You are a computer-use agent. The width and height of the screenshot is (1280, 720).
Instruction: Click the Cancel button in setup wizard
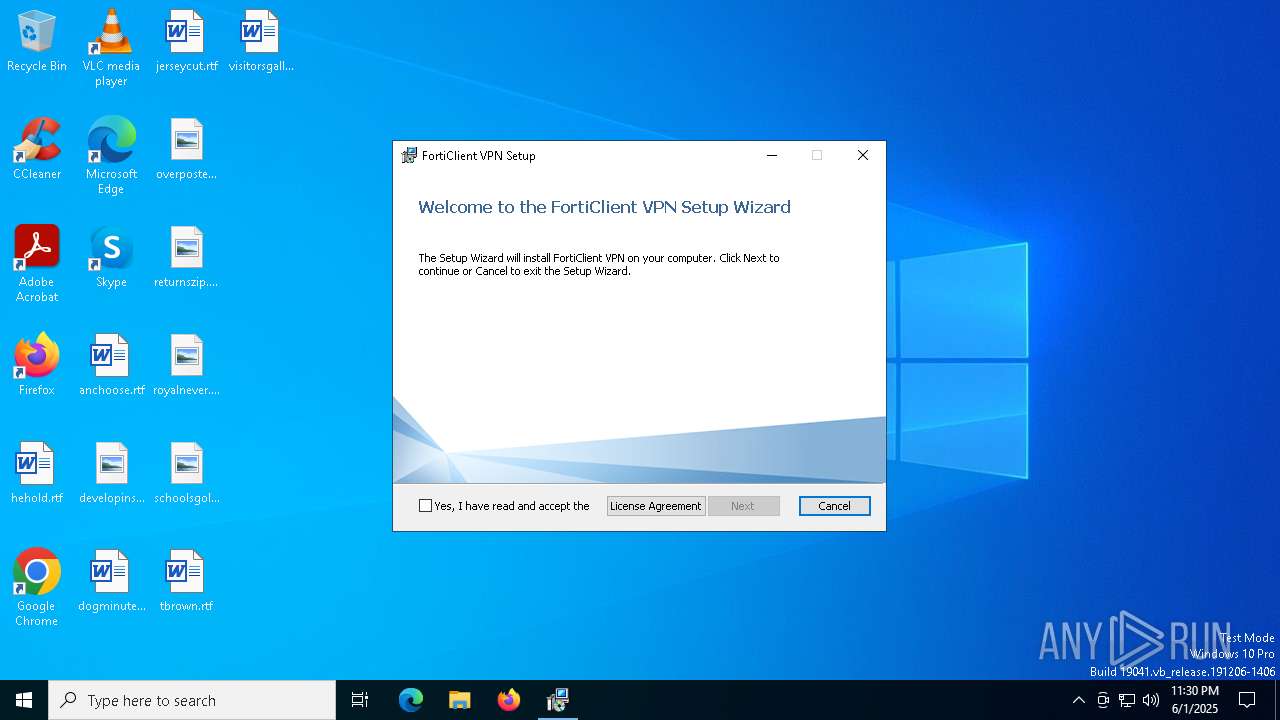tap(835, 506)
